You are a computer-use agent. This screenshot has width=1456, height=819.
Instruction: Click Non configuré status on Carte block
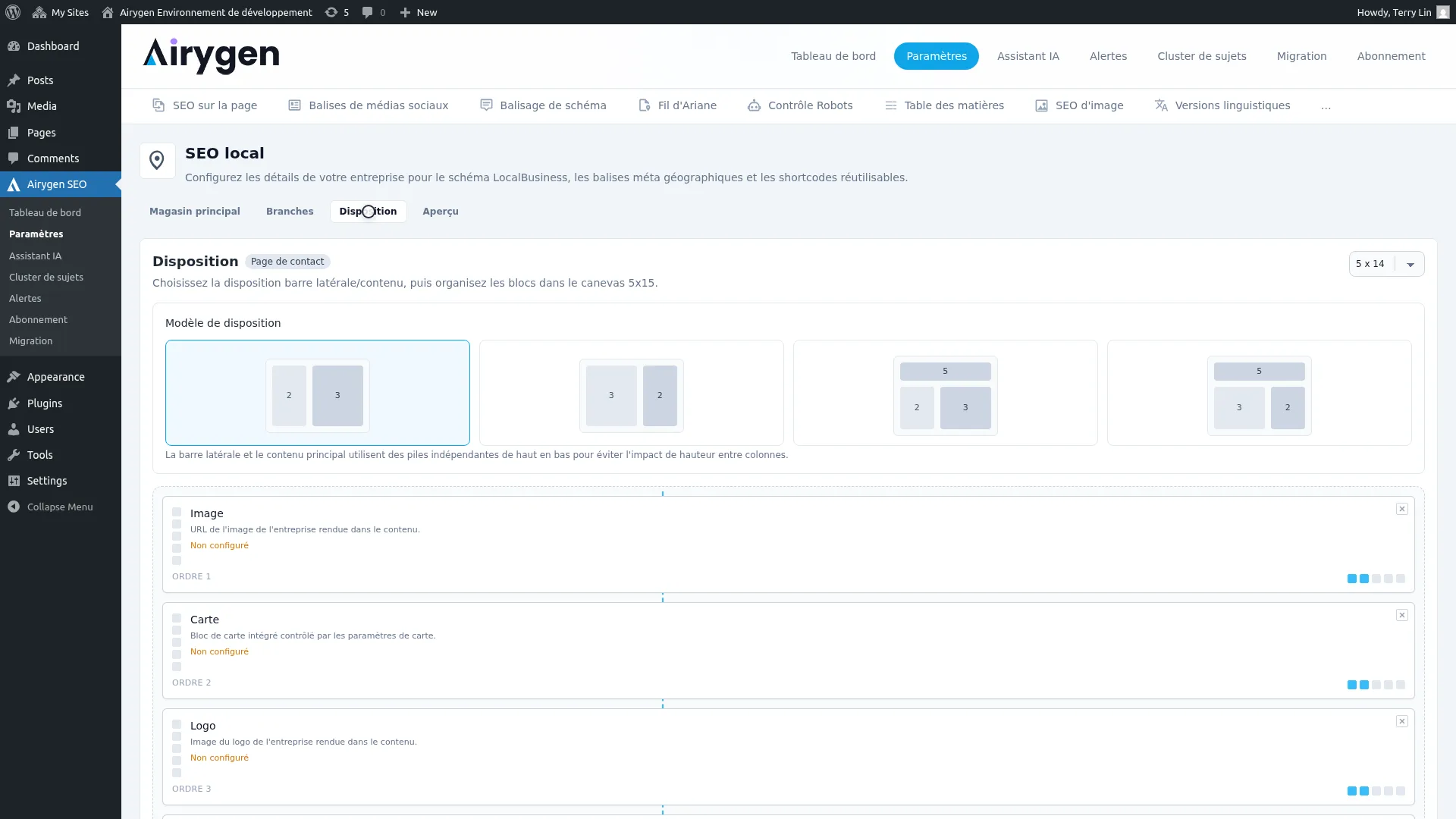pyautogui.click(x=219, y=651)
